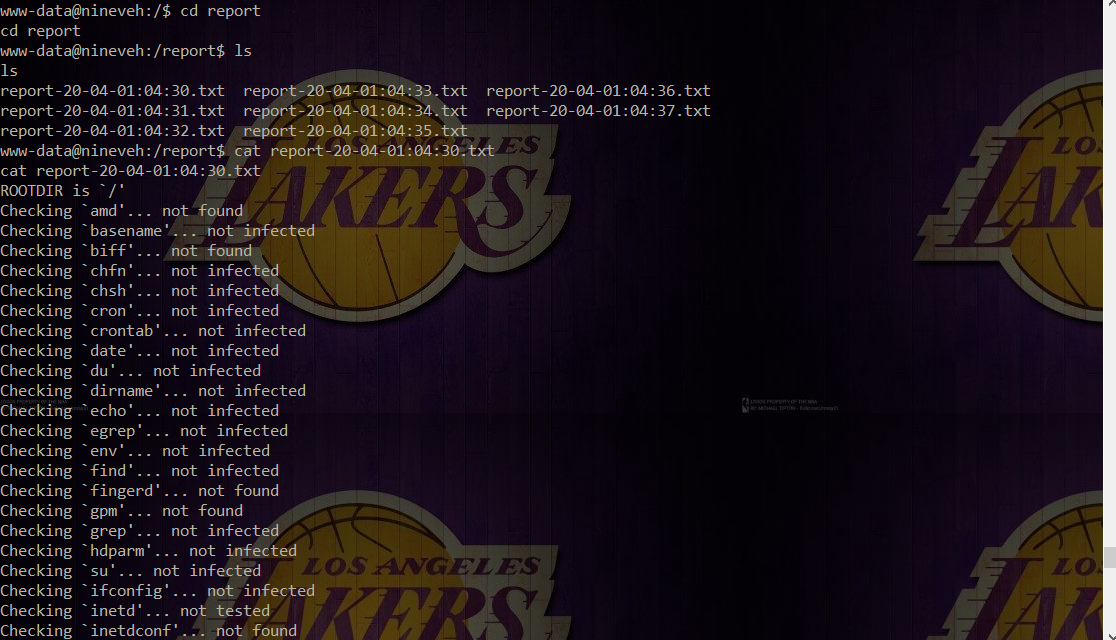Click the "Checking `find'" line

140,471
